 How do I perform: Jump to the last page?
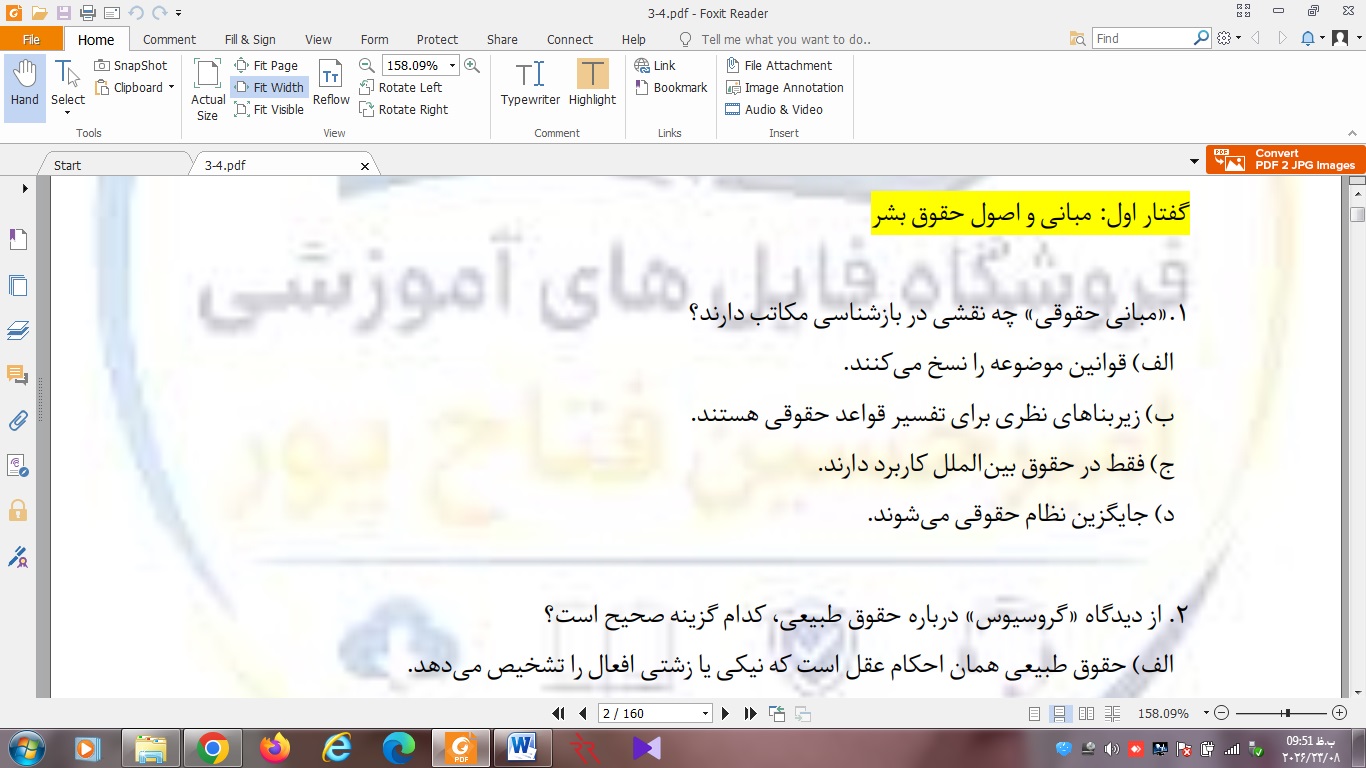[x=750, y=713]
